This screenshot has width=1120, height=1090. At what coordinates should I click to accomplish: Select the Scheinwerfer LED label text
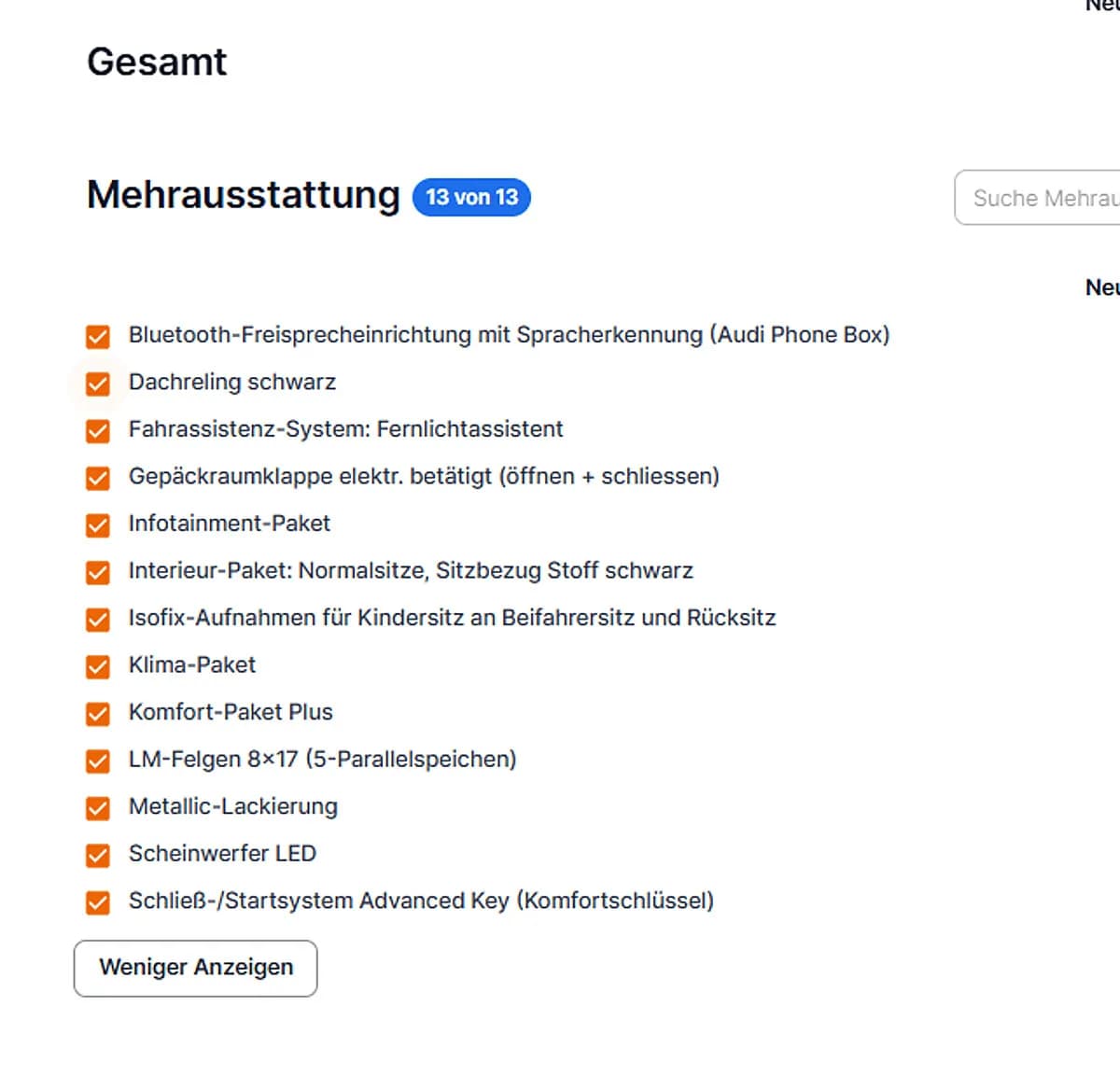click(222, 853)
